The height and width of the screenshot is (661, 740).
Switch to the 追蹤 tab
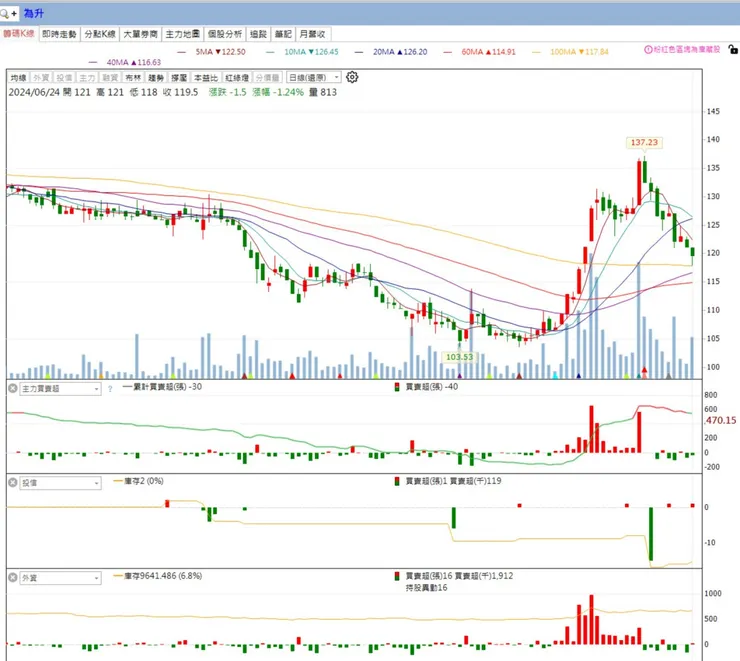(x=258, y=34)
